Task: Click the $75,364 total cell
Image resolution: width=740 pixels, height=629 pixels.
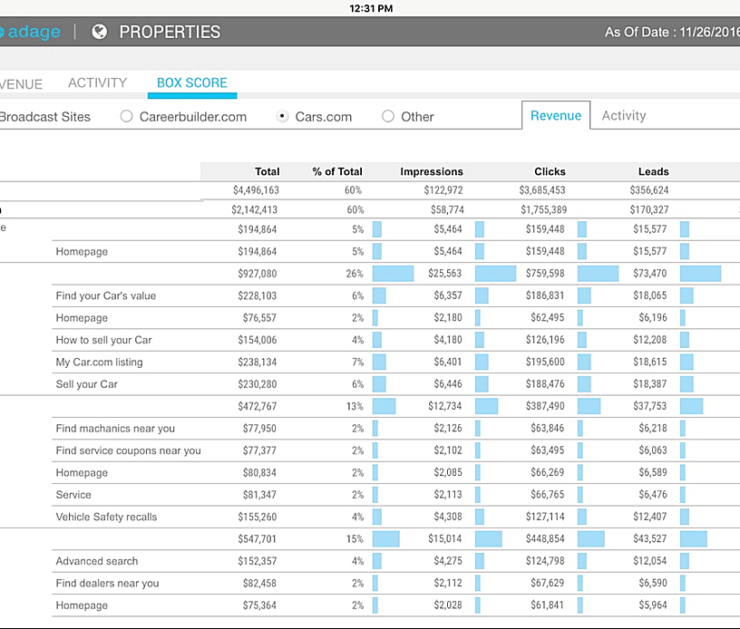Action: pos(260,606)
